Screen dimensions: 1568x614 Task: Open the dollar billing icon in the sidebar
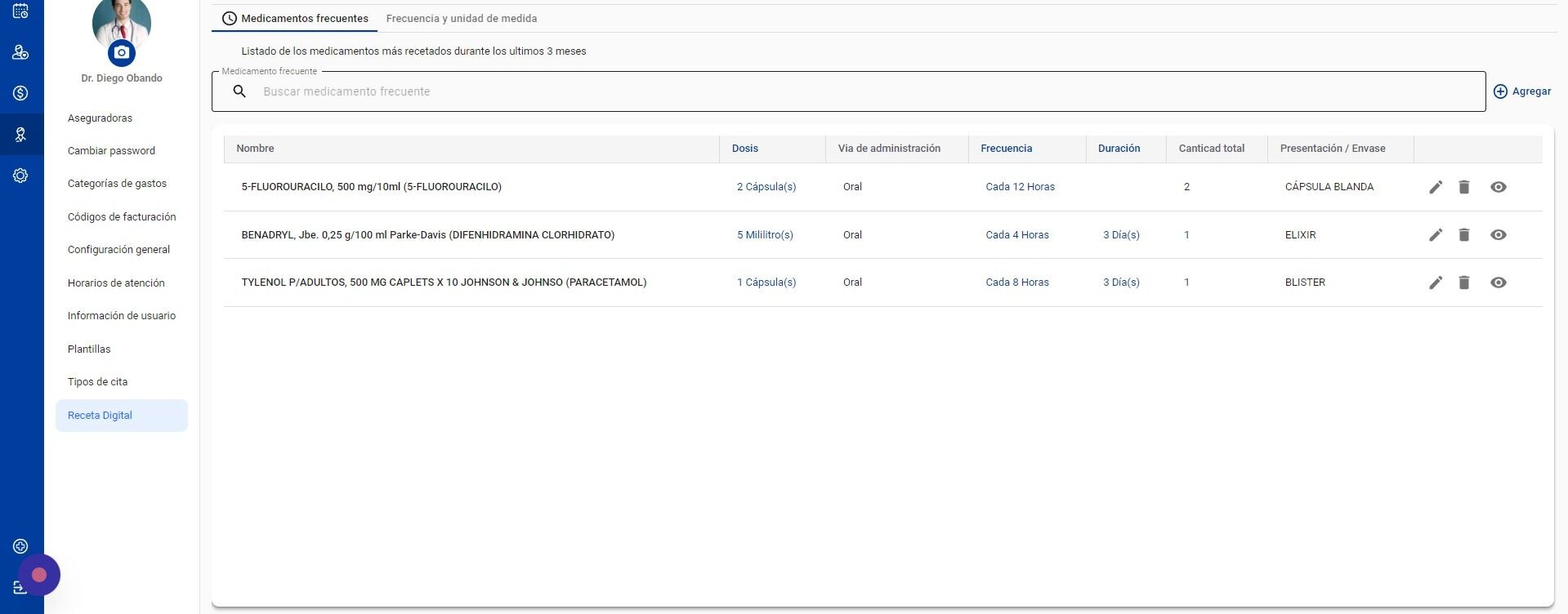coord(20,93)
